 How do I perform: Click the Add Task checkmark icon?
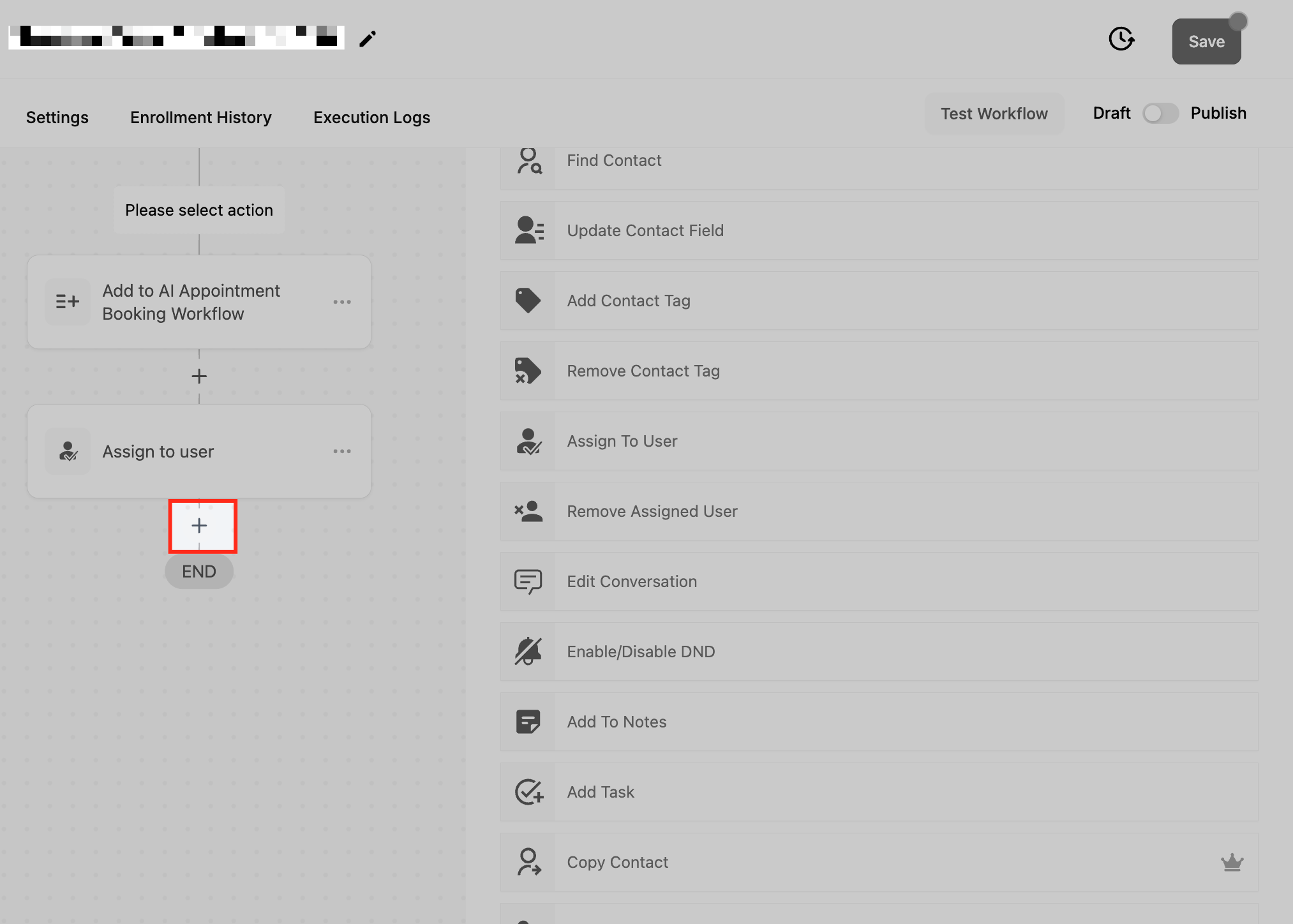pos(528,792)
